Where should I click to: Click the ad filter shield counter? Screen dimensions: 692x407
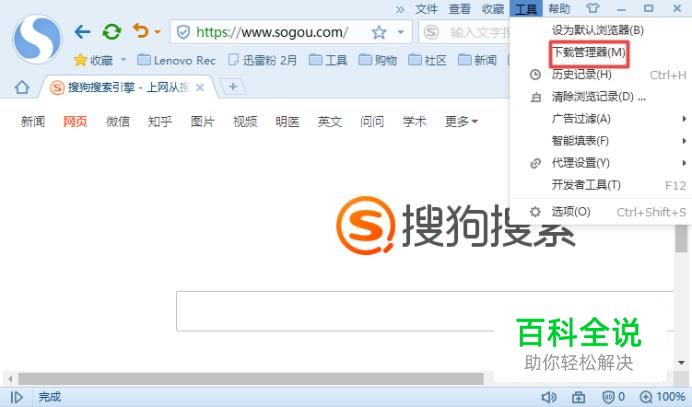613,397
